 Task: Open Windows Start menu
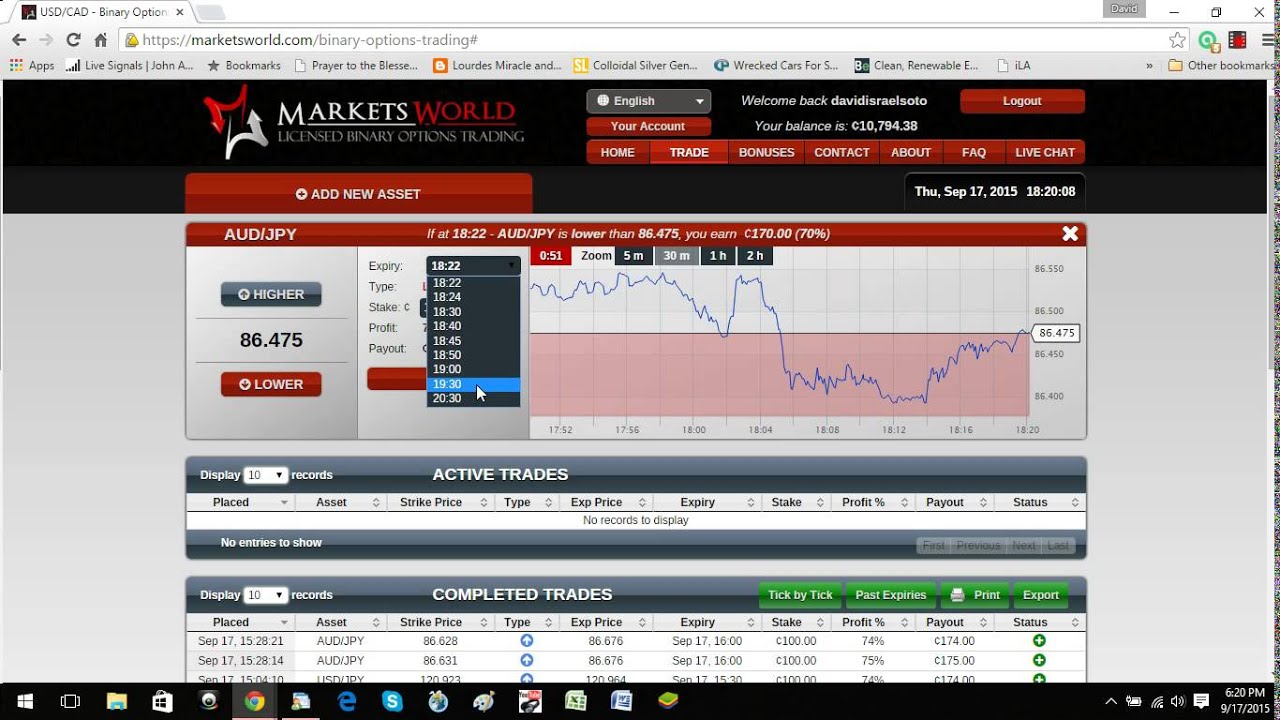tap(24, 701)
